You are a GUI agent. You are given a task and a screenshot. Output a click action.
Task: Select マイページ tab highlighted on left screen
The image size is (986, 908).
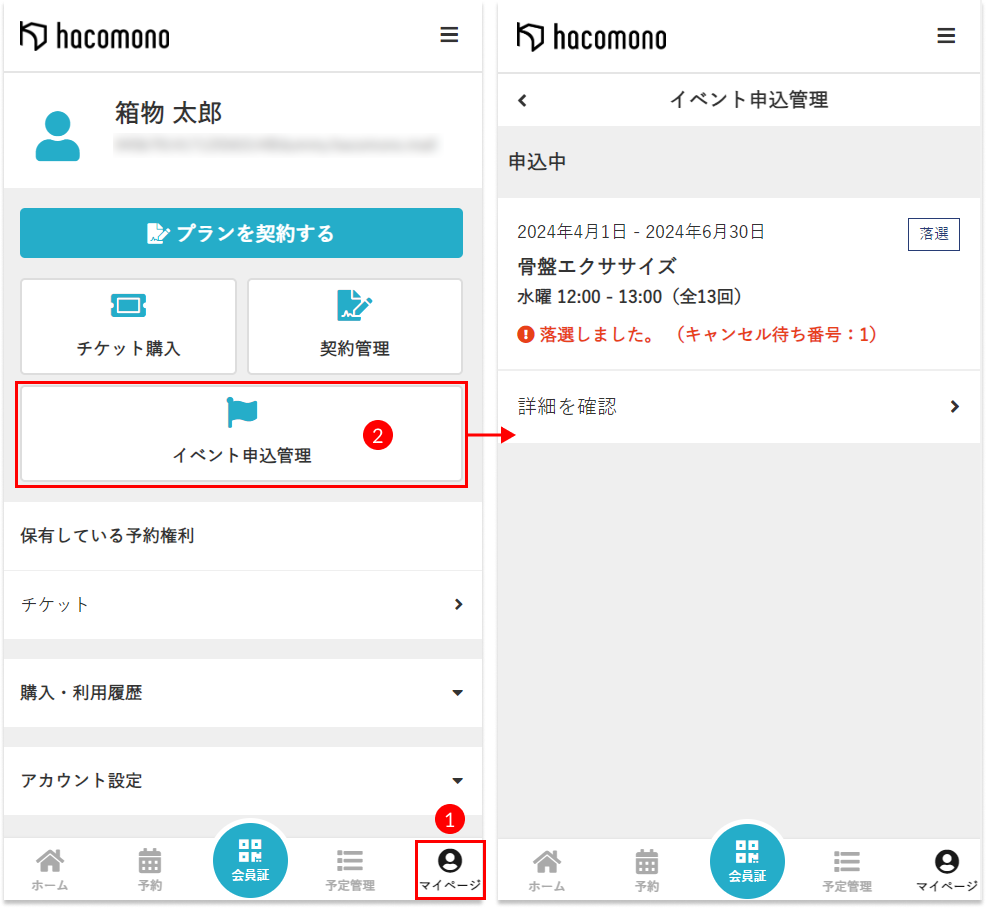[450, 868]
